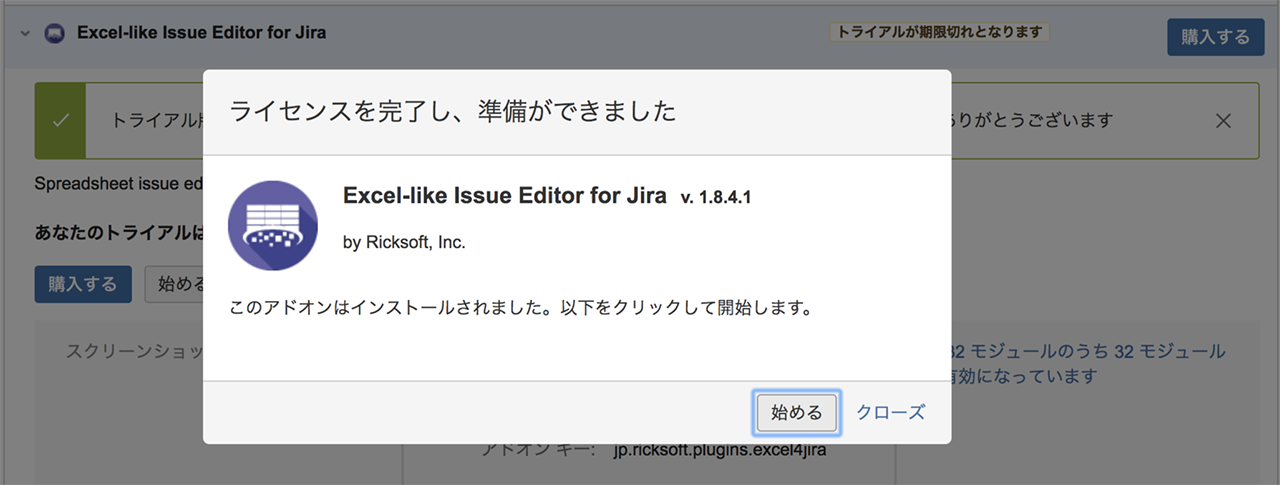Click the by Ricksoft, Inc. text
This screenshot has width=1280, height=485.
pos(404,242)
